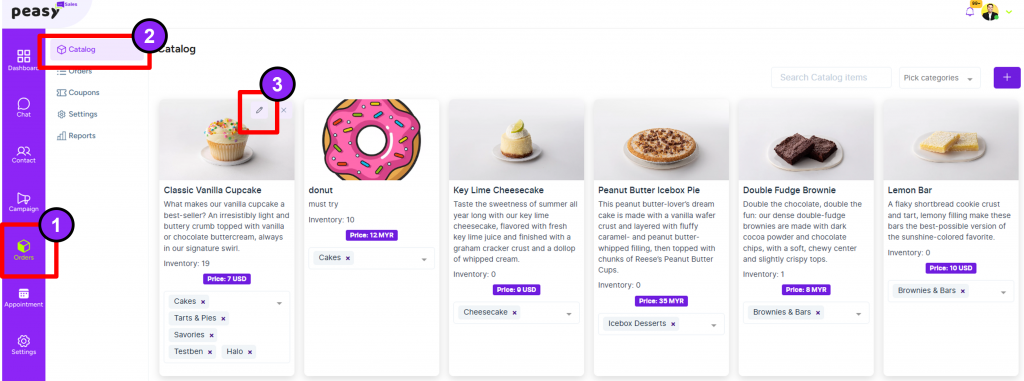Expand the Pick categories dropdown
This screenshot has height=381, width=1024.
click(x=939, y=78)
